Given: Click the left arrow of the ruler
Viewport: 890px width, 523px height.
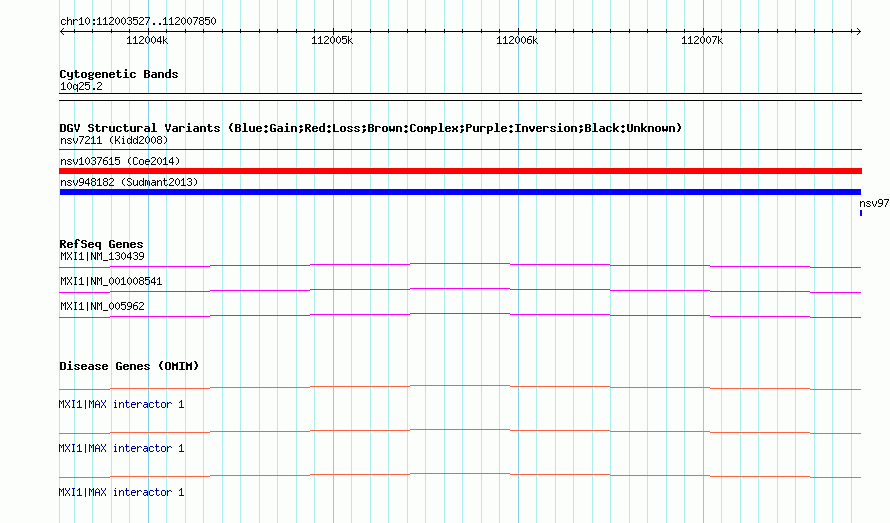Looking at the screenshot, I should point(62,32).
